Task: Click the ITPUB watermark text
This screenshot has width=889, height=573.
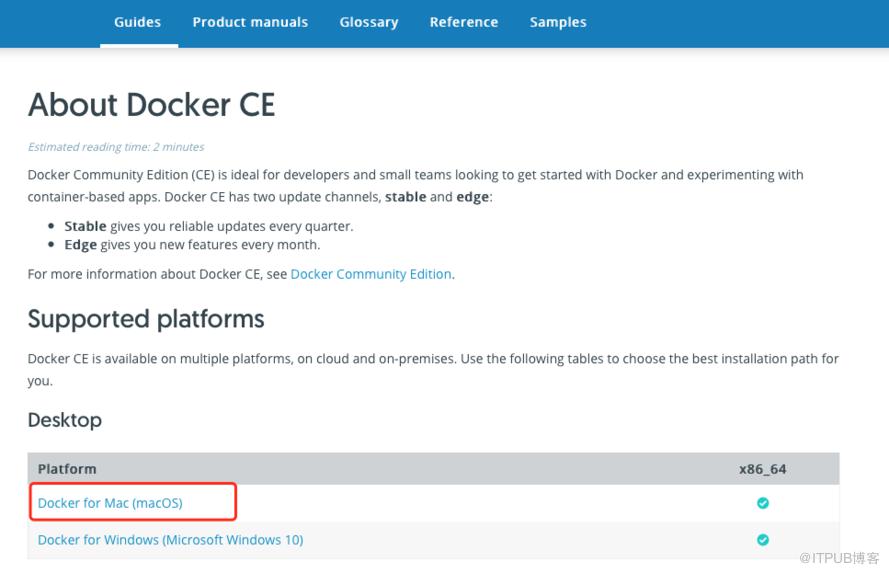Action: pos(840,558)
